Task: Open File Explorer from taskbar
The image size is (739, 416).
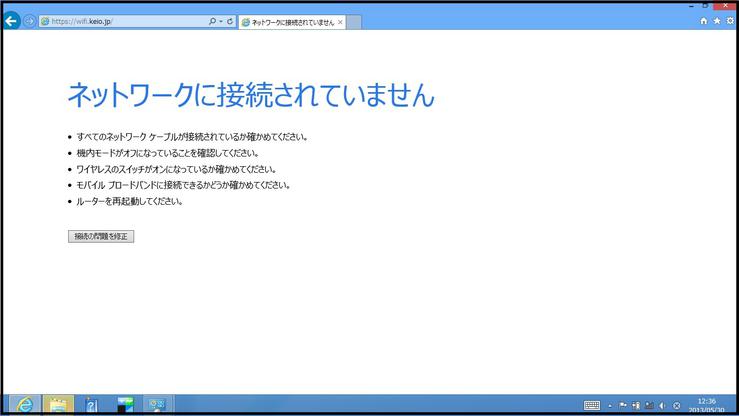Action: [58, 405]
